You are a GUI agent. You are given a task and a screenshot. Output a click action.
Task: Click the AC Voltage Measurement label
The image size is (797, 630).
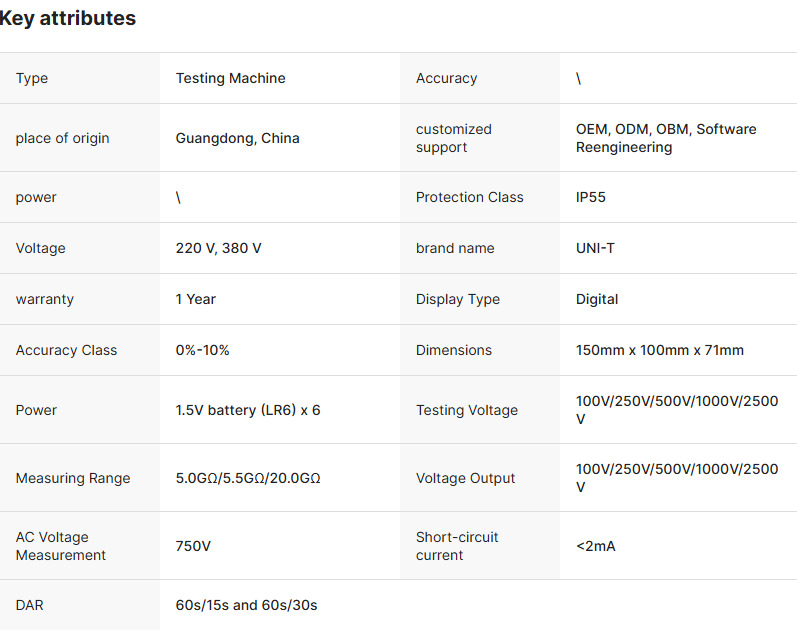tap(61, 546)
